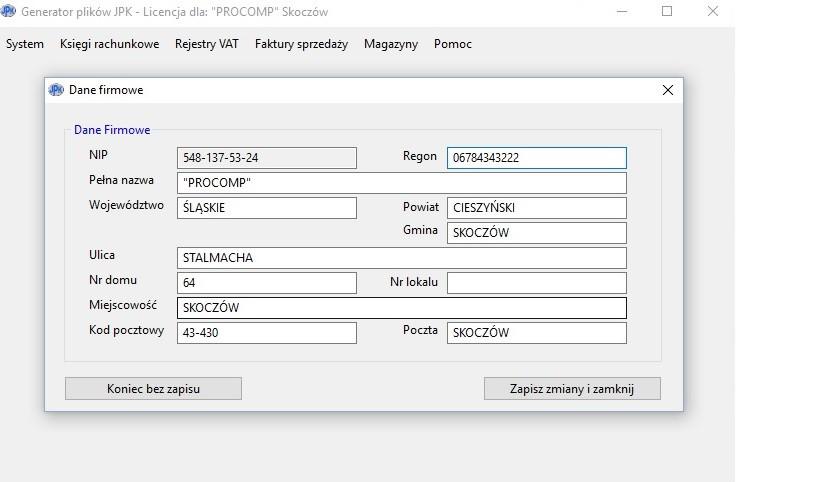Click the Poczta input field
819x482 pixels.
536,333
